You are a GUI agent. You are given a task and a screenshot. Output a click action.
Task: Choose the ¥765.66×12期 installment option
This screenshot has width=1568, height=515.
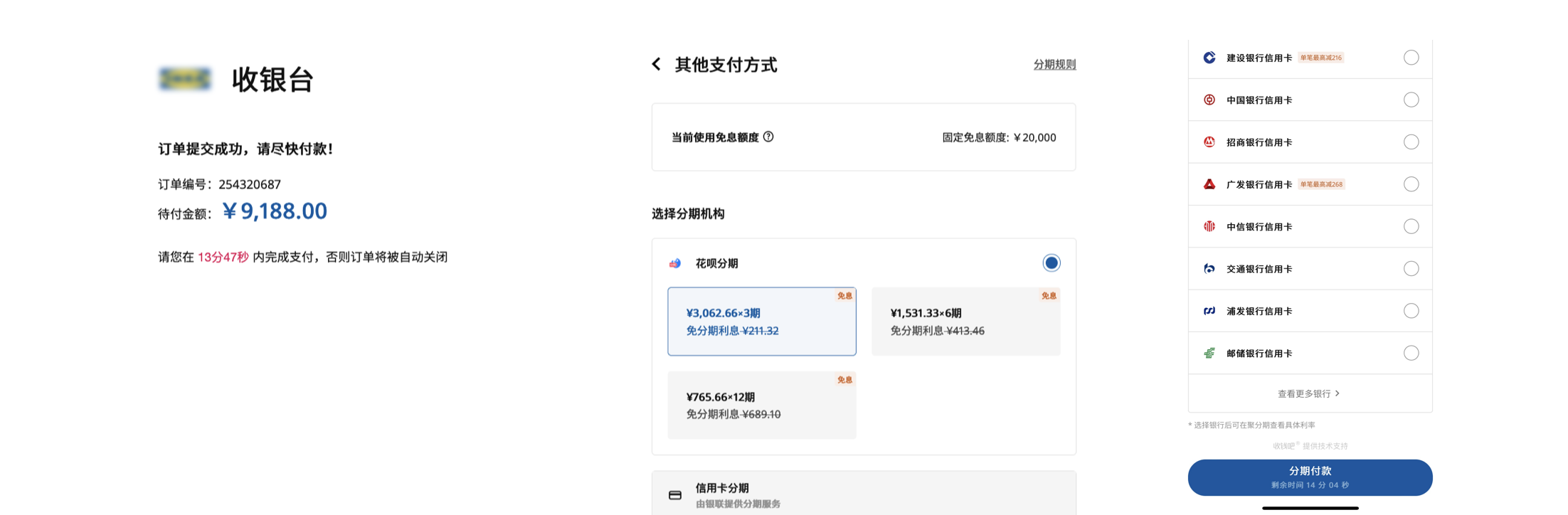click(762, 405)
